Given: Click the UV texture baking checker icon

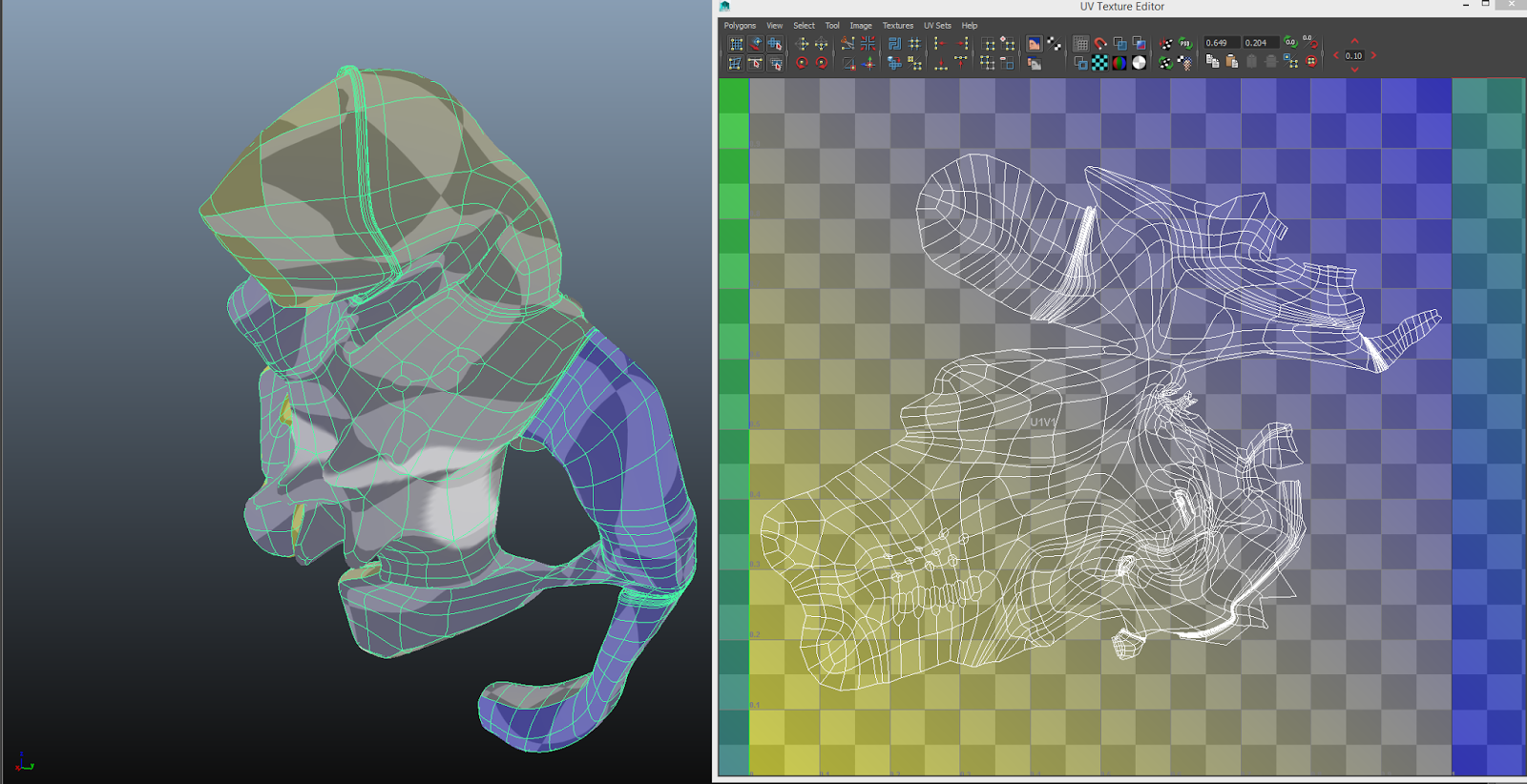Looking at the screenshot, I should tap(1166, 43).
